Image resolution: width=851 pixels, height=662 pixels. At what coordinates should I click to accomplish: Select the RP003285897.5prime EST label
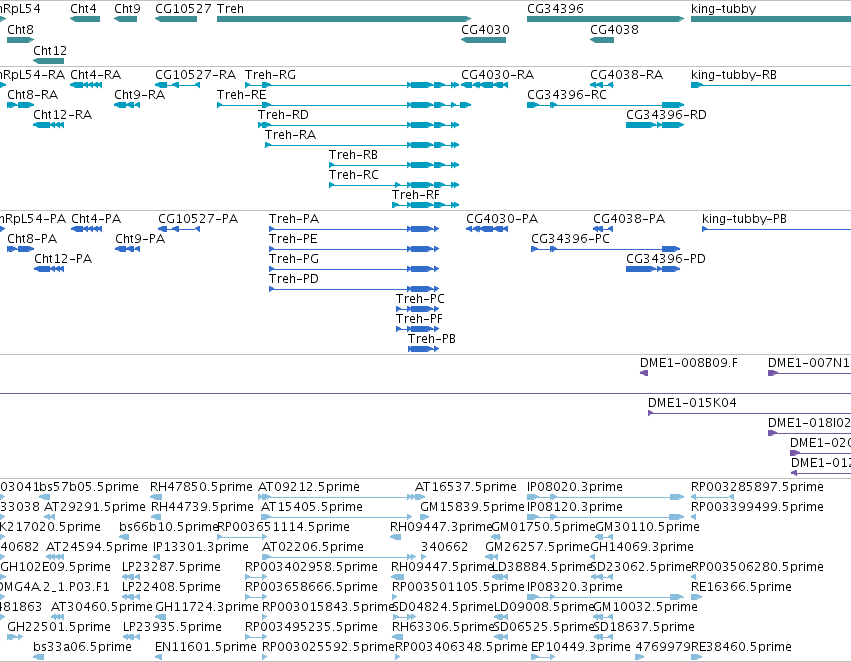tap(757, 487)
